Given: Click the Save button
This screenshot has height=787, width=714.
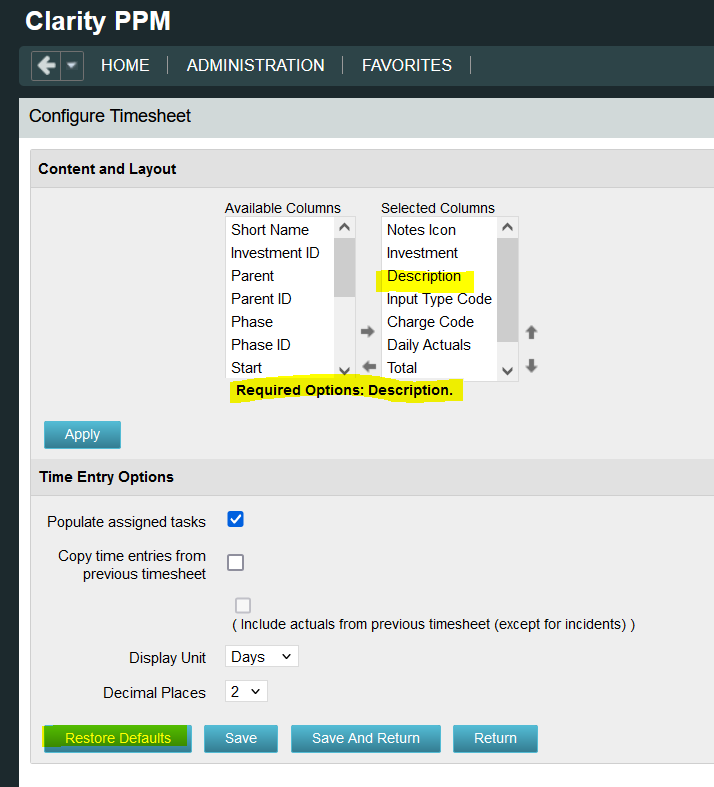Looking at the screenshot, I should (x=241, y=738).
